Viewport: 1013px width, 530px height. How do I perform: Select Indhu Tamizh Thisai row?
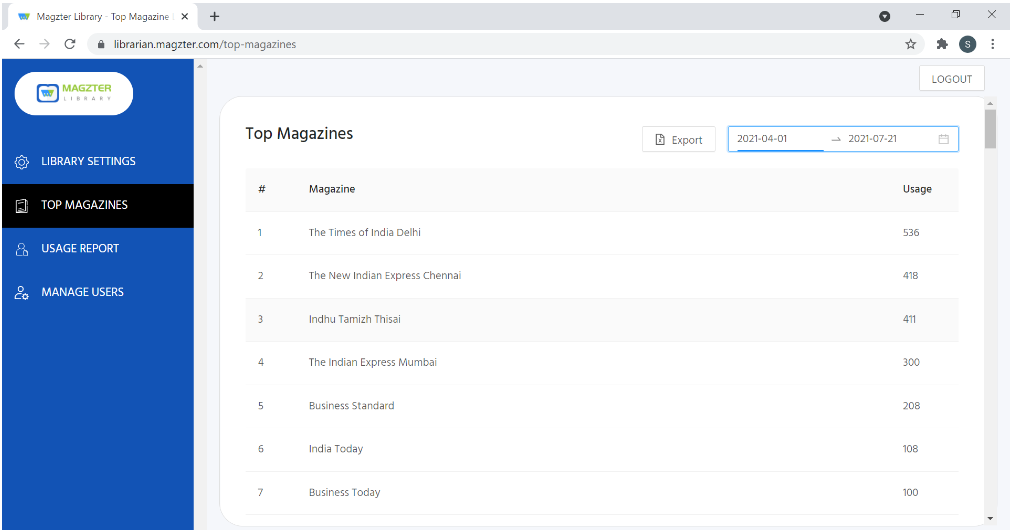[x=601, y=319]
